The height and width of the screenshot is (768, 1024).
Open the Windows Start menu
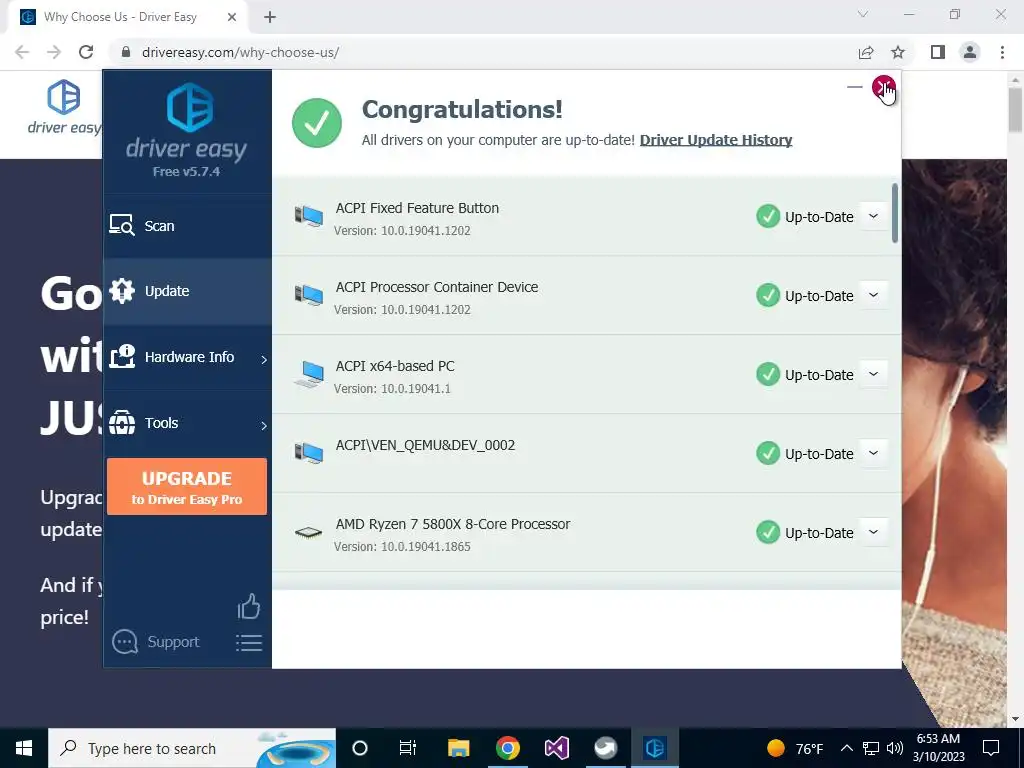click(24, 748)
